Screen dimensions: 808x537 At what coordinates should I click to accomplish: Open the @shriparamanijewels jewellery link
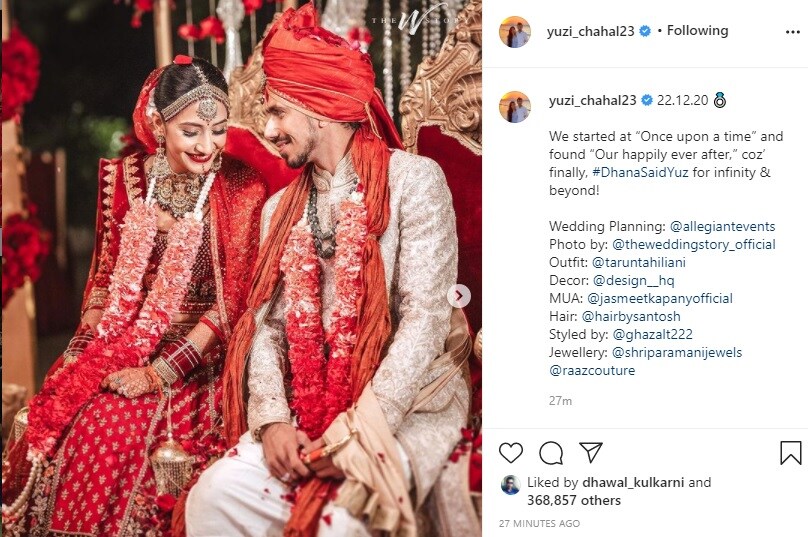coord(677,353)
